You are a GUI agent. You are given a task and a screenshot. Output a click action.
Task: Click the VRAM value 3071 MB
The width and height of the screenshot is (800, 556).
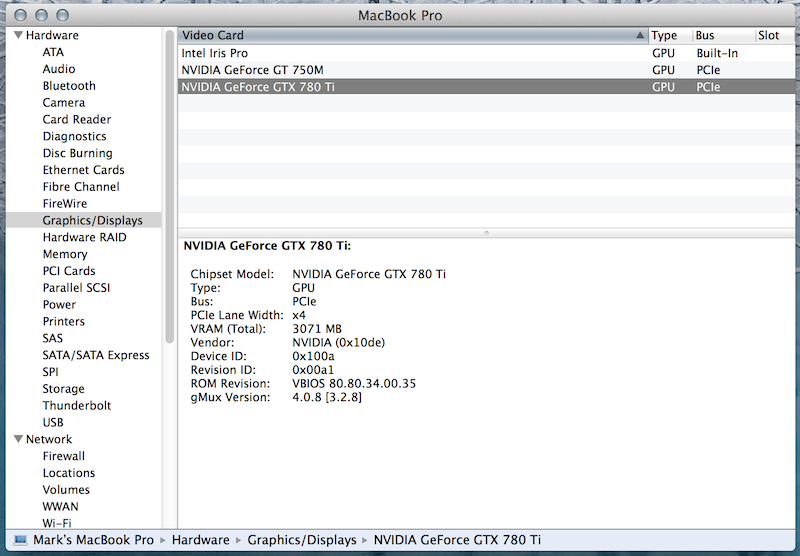[x=317, y=329]
